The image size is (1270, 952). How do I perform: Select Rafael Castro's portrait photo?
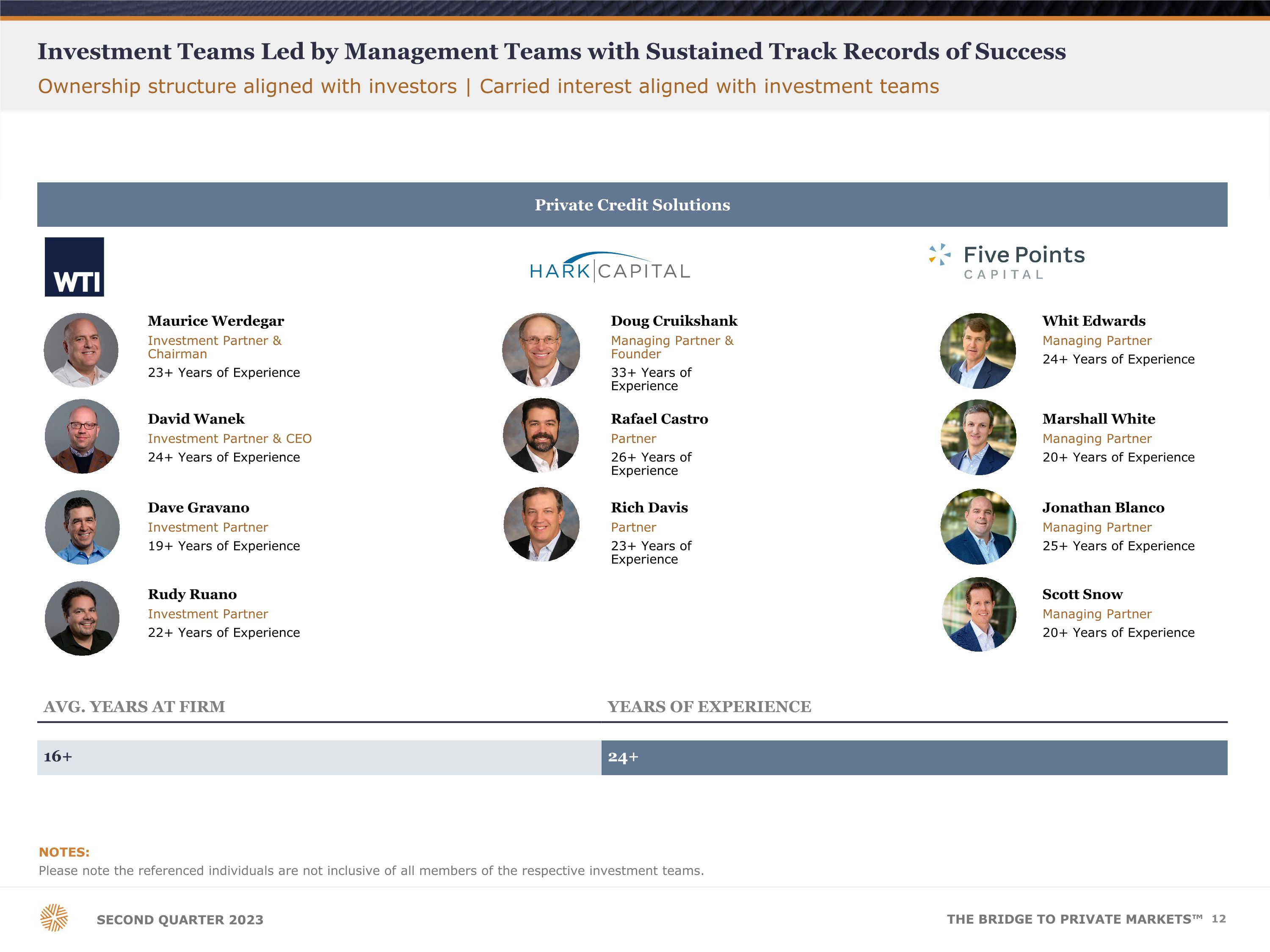(x=541, y=435)
